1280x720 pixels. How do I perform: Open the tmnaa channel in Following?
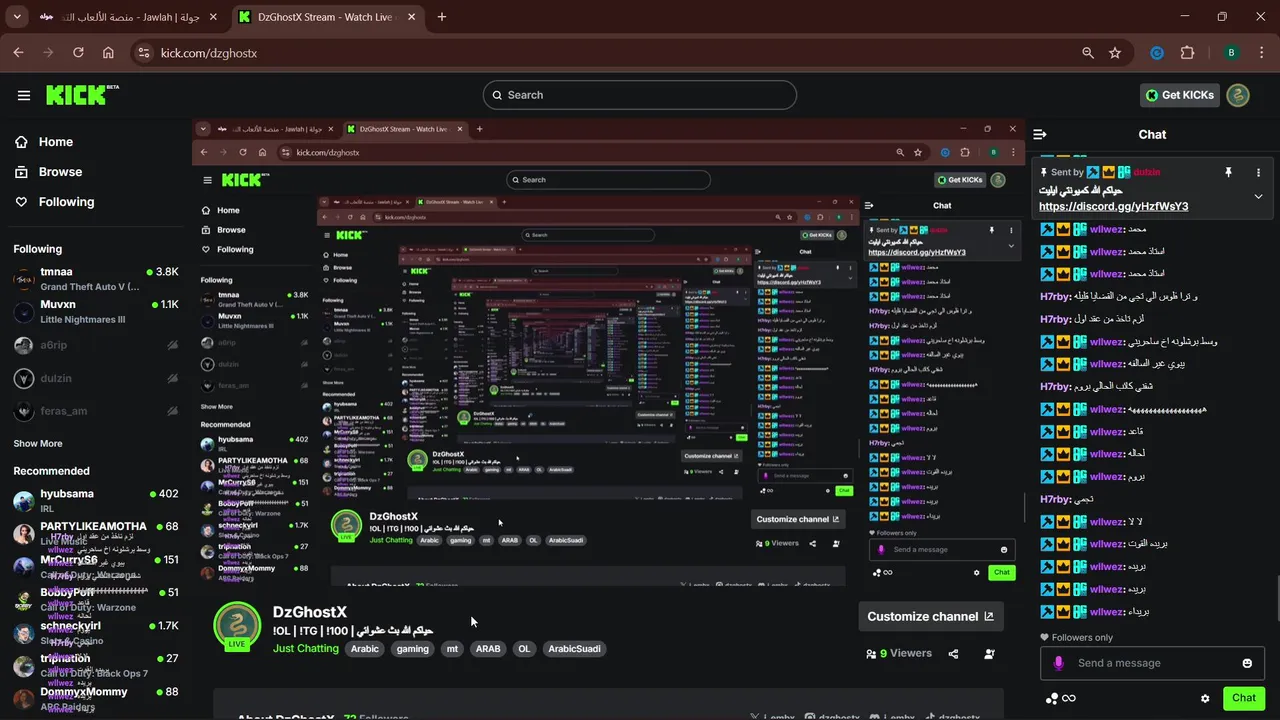pyautogui.click(x=95, y=279)
